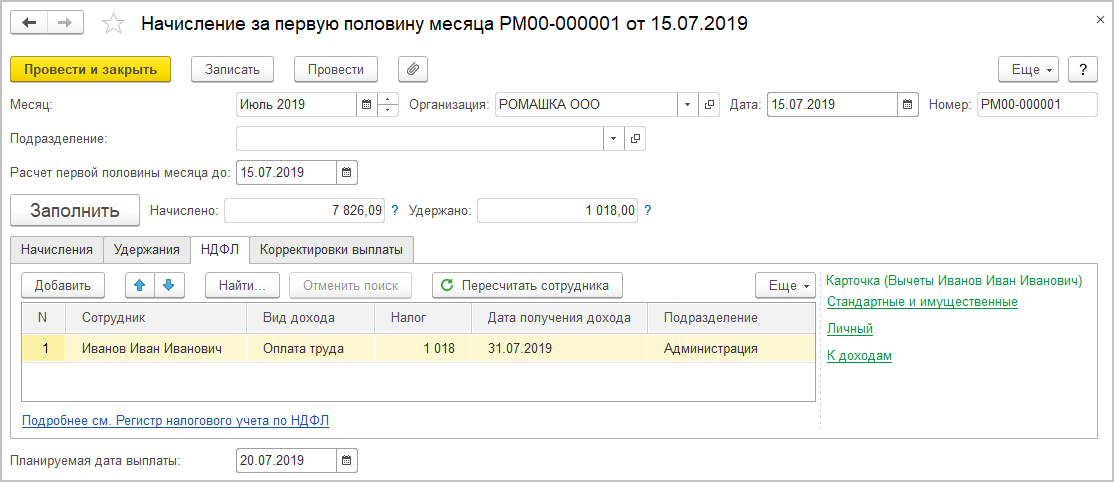
Task: Open attached files with paperclip icon
Action: pos(412,69)
